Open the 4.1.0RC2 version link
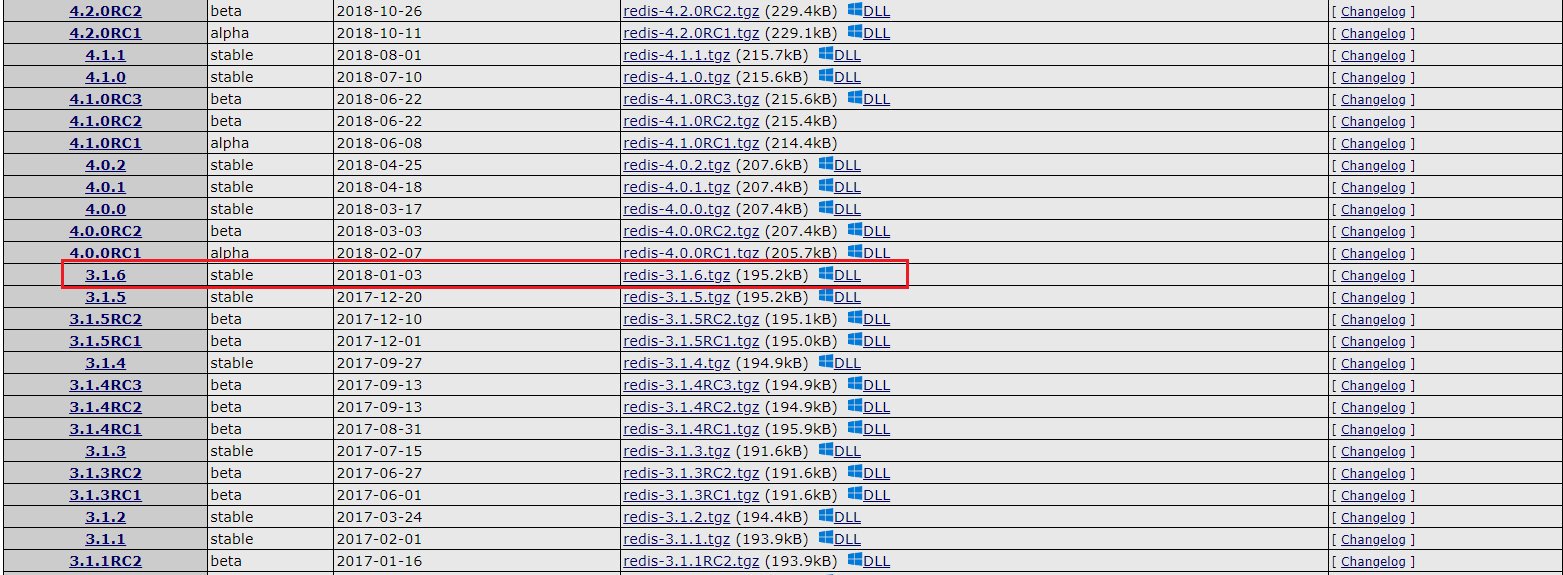1563x575 pixels. 105,121
